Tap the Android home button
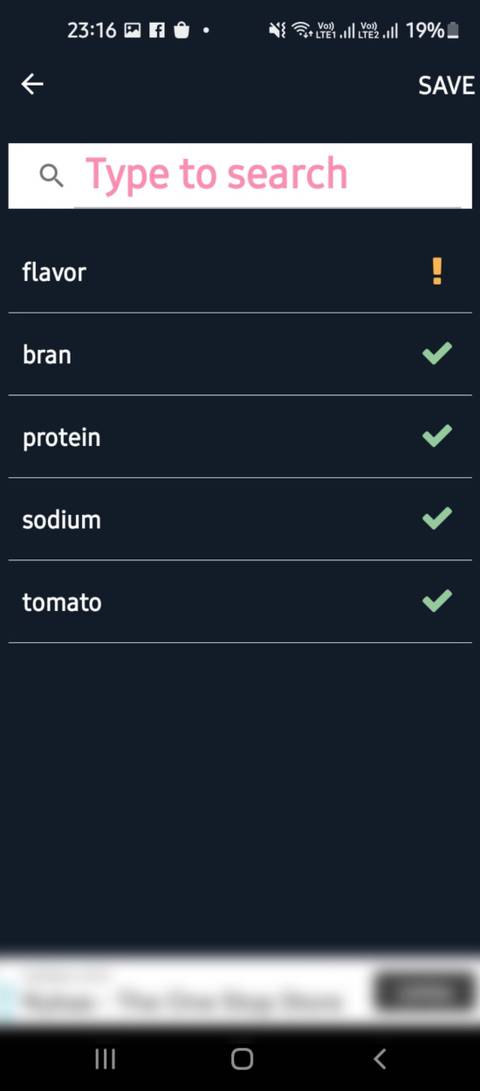Viewport: 480px width, 1091px height. click(x=241, y=1059)
